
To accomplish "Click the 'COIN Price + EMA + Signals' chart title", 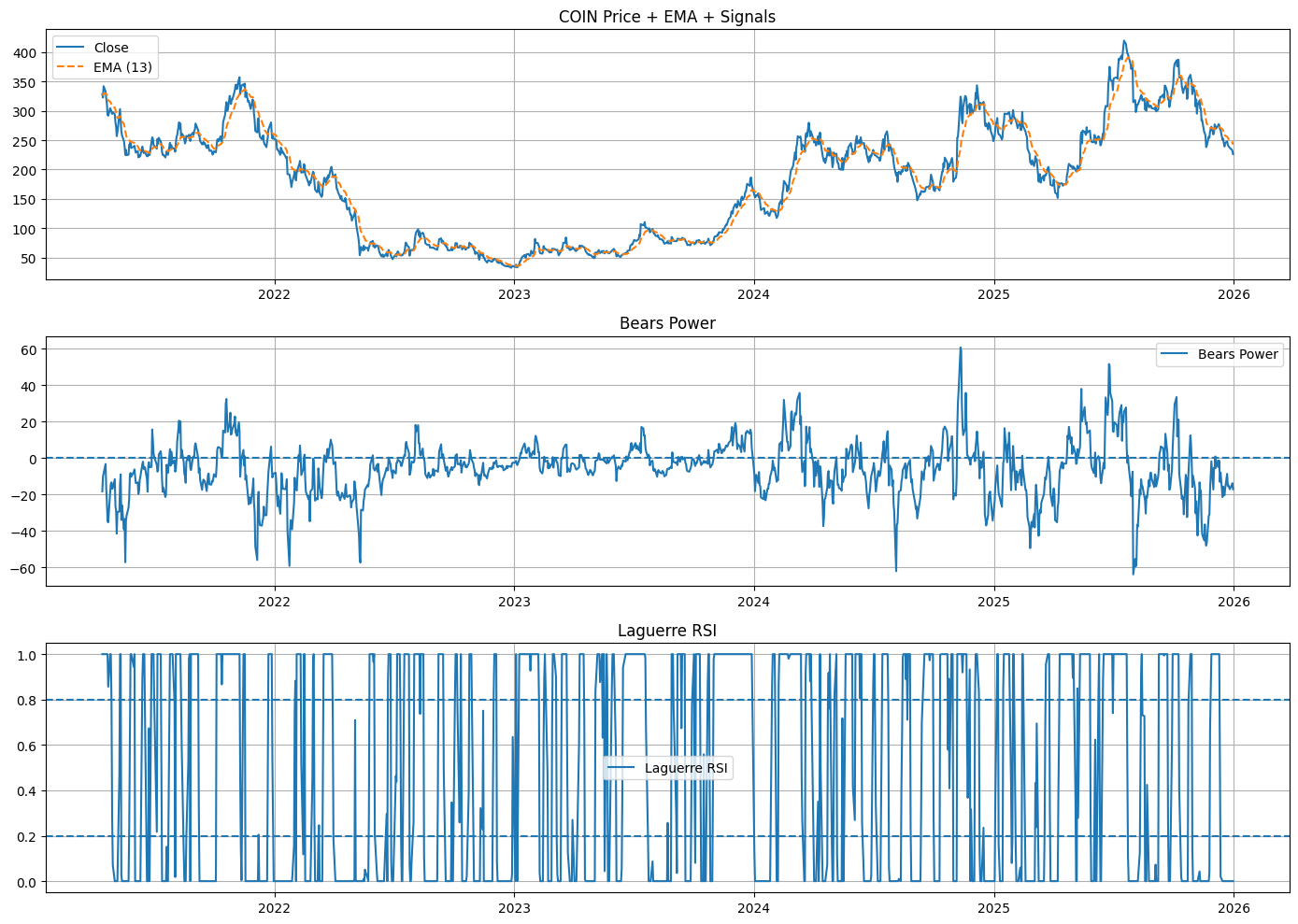I will tap(667, 17).
